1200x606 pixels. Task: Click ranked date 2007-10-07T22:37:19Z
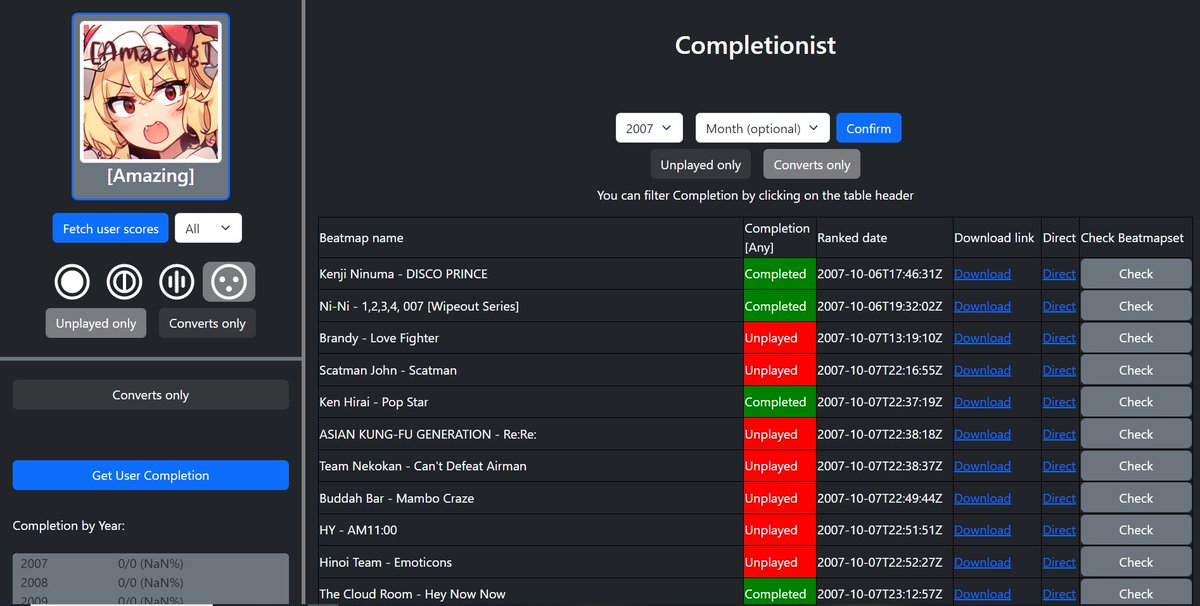(881, 402)
